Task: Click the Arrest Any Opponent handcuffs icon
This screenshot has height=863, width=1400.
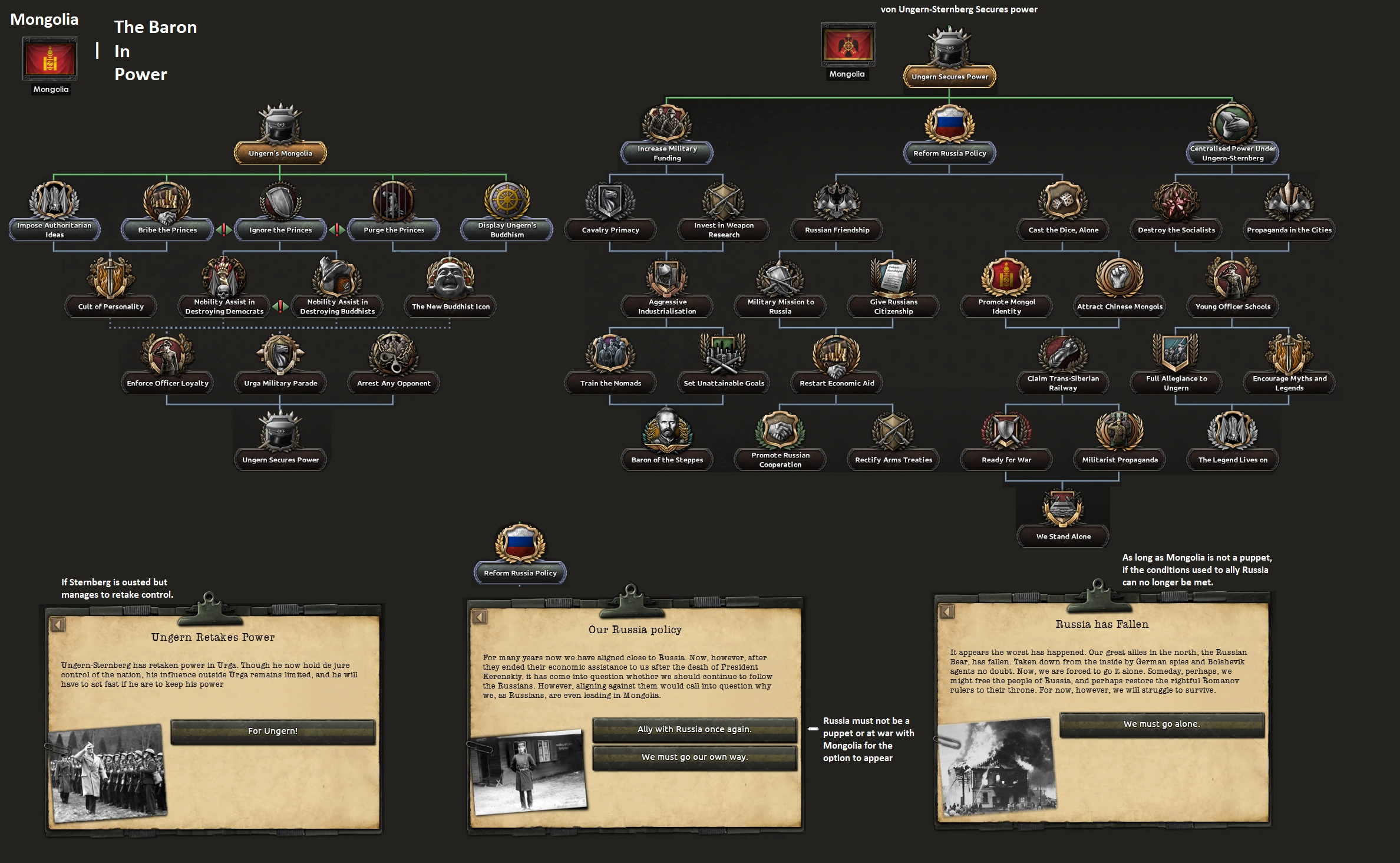Action: click(x=393, y=355)
